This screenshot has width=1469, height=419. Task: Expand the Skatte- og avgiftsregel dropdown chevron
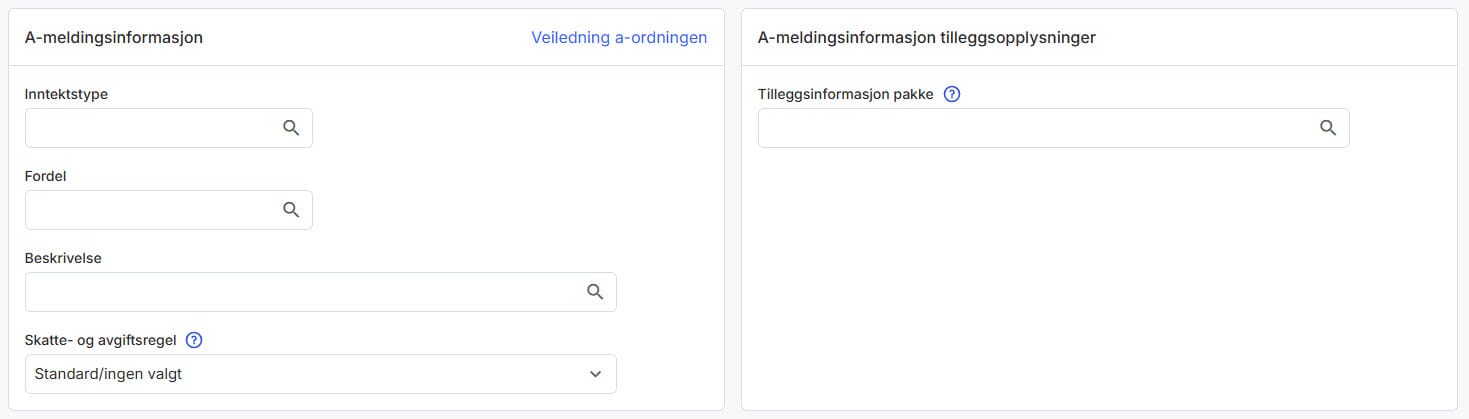click(596, 374)
